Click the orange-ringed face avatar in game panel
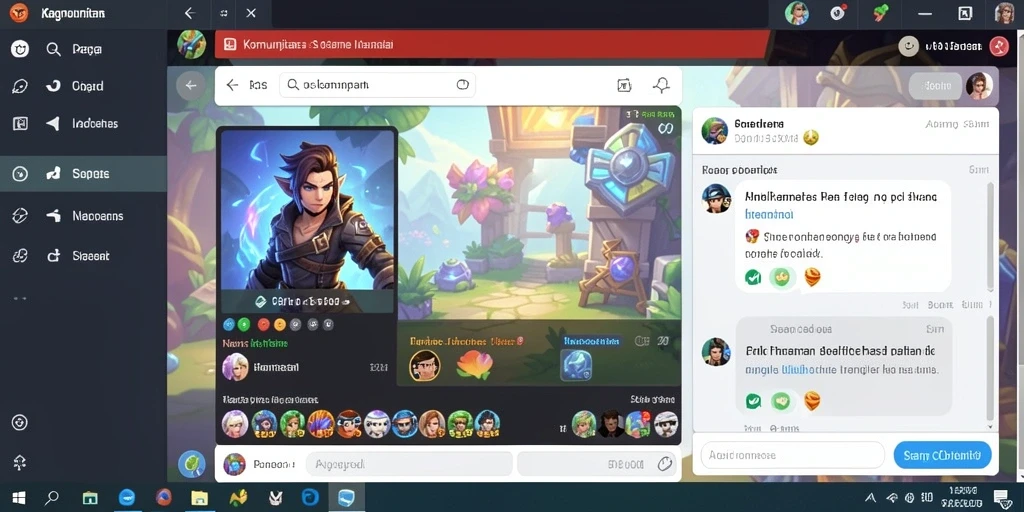Screen dimensions: 1024x512 pos(424,366)
